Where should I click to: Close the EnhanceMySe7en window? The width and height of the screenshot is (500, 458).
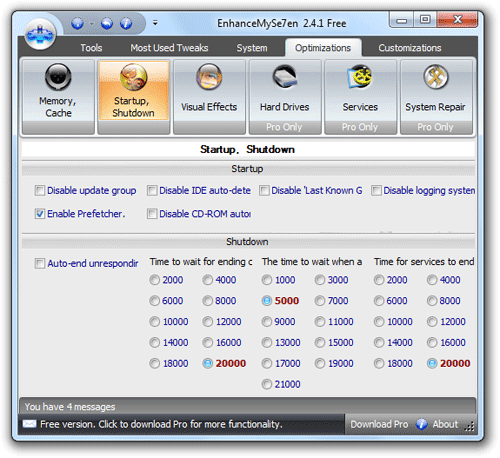[457, 19]
